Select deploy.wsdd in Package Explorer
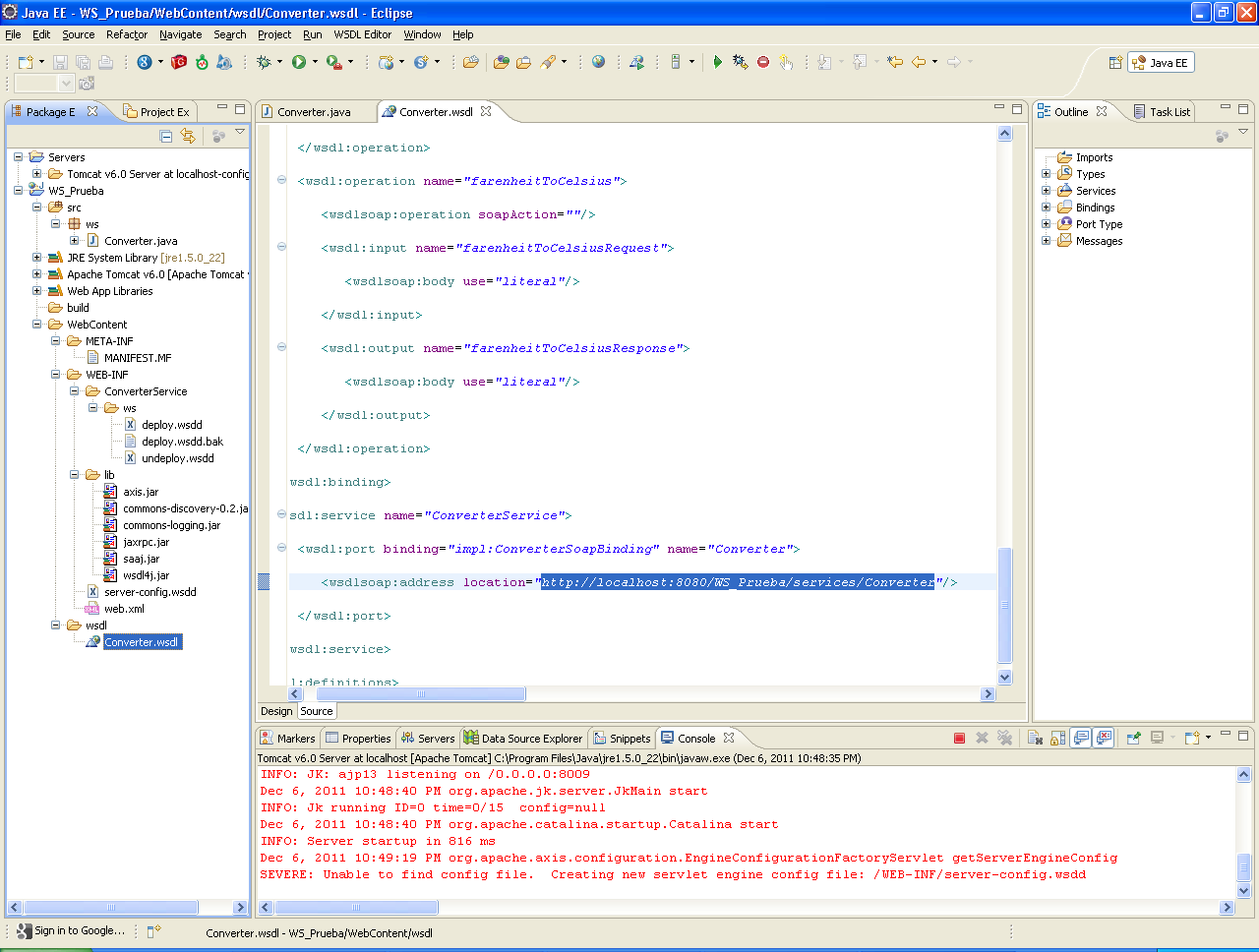Viewport: 1259px width, 952px height. point(171,425)
